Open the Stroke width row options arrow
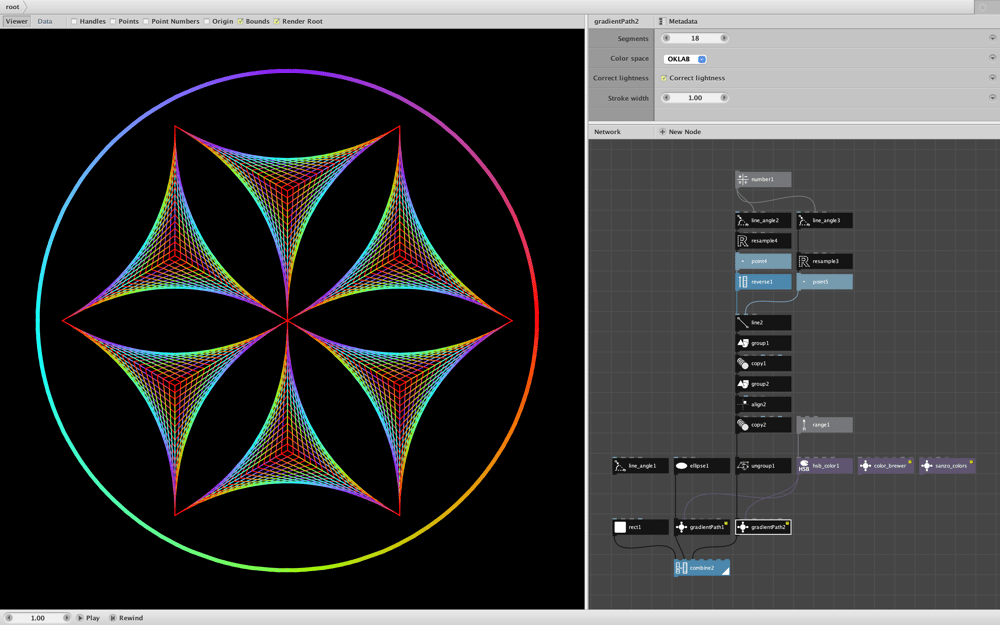Image resolution: width=1000 pixels, height=625 pixels. point(992,98)
